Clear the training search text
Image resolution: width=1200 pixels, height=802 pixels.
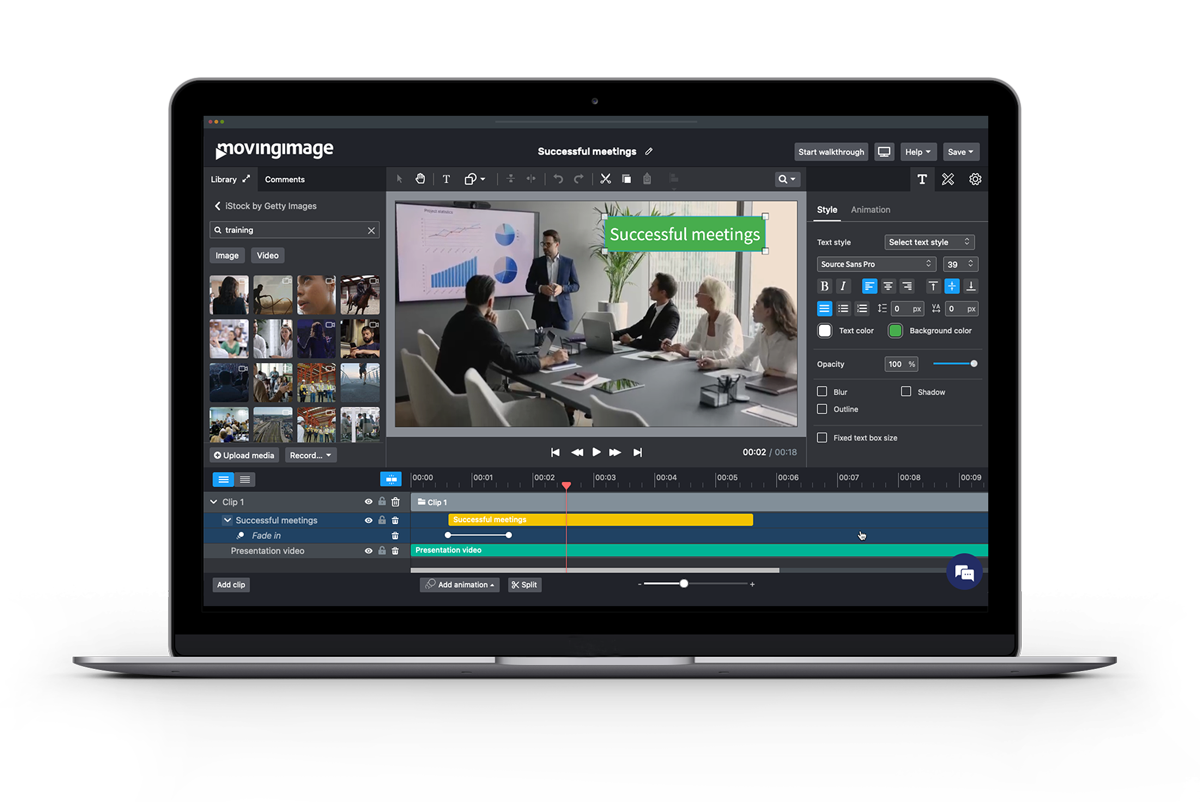[x=371, y=230]
